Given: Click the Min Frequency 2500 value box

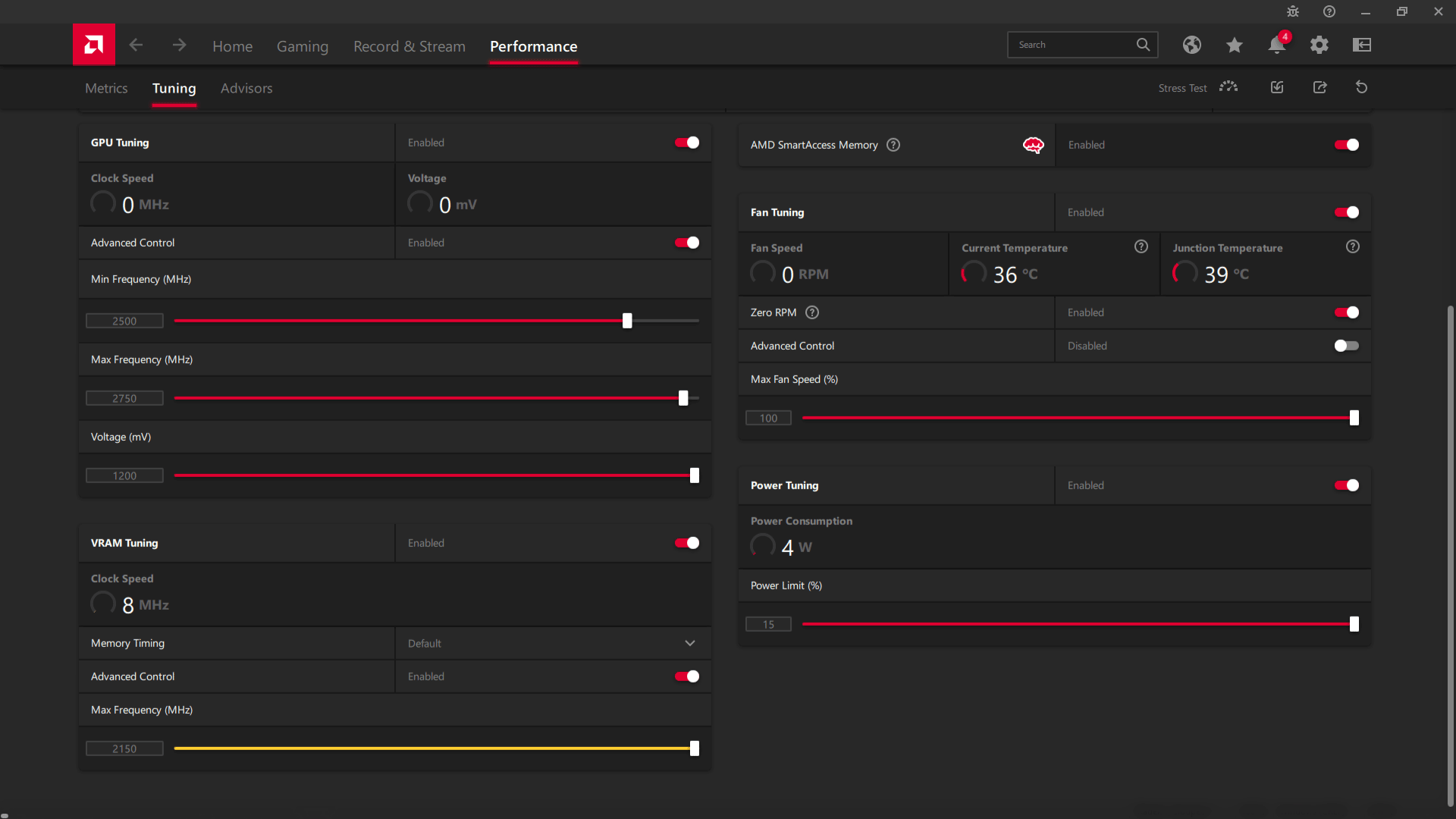Looking at the screenshot, I should coord(124,321).
